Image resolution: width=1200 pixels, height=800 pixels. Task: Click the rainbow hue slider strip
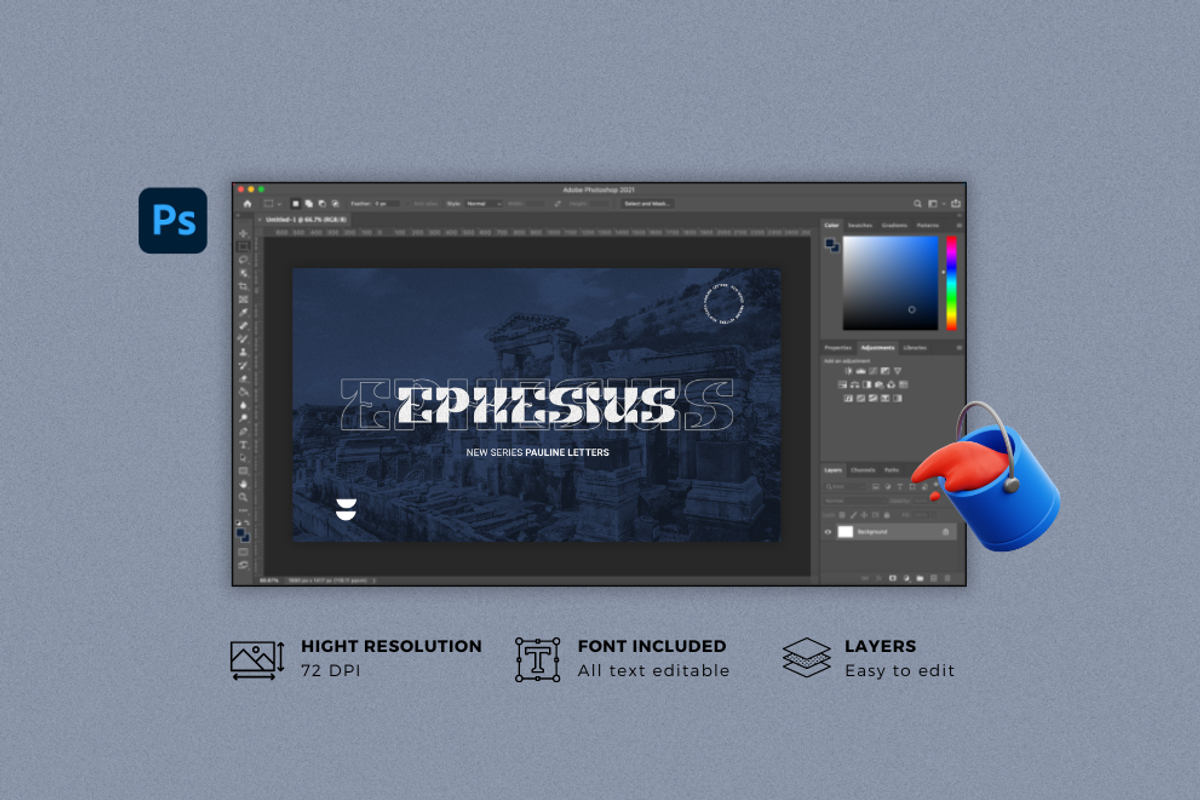pyautogui.click(x=951, y=283)
